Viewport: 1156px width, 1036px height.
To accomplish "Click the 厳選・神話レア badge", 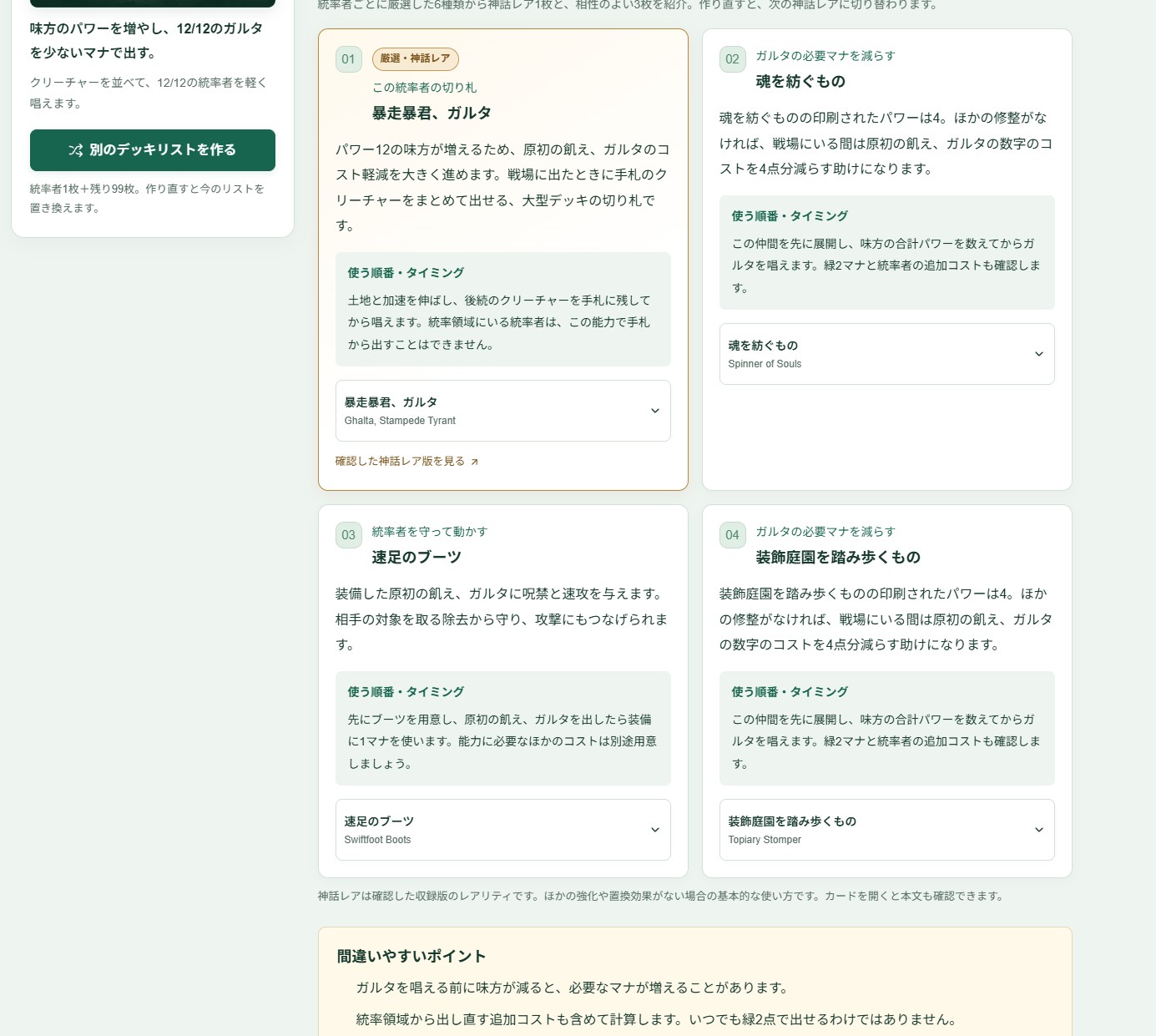I will pos(415,58).
